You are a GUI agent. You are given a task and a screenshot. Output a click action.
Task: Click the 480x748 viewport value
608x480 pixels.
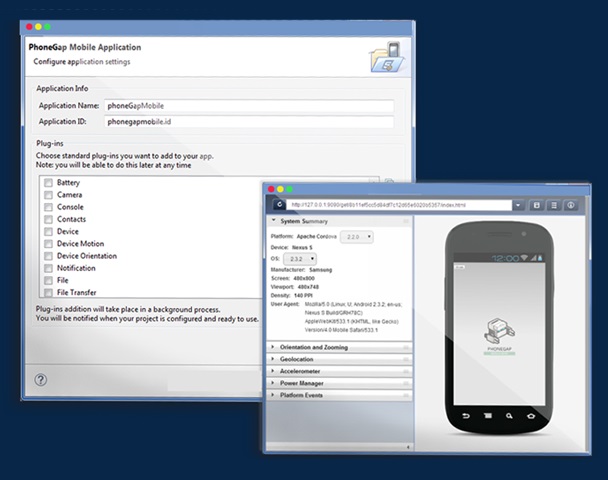pyautogui.click(x=308, y=287)
